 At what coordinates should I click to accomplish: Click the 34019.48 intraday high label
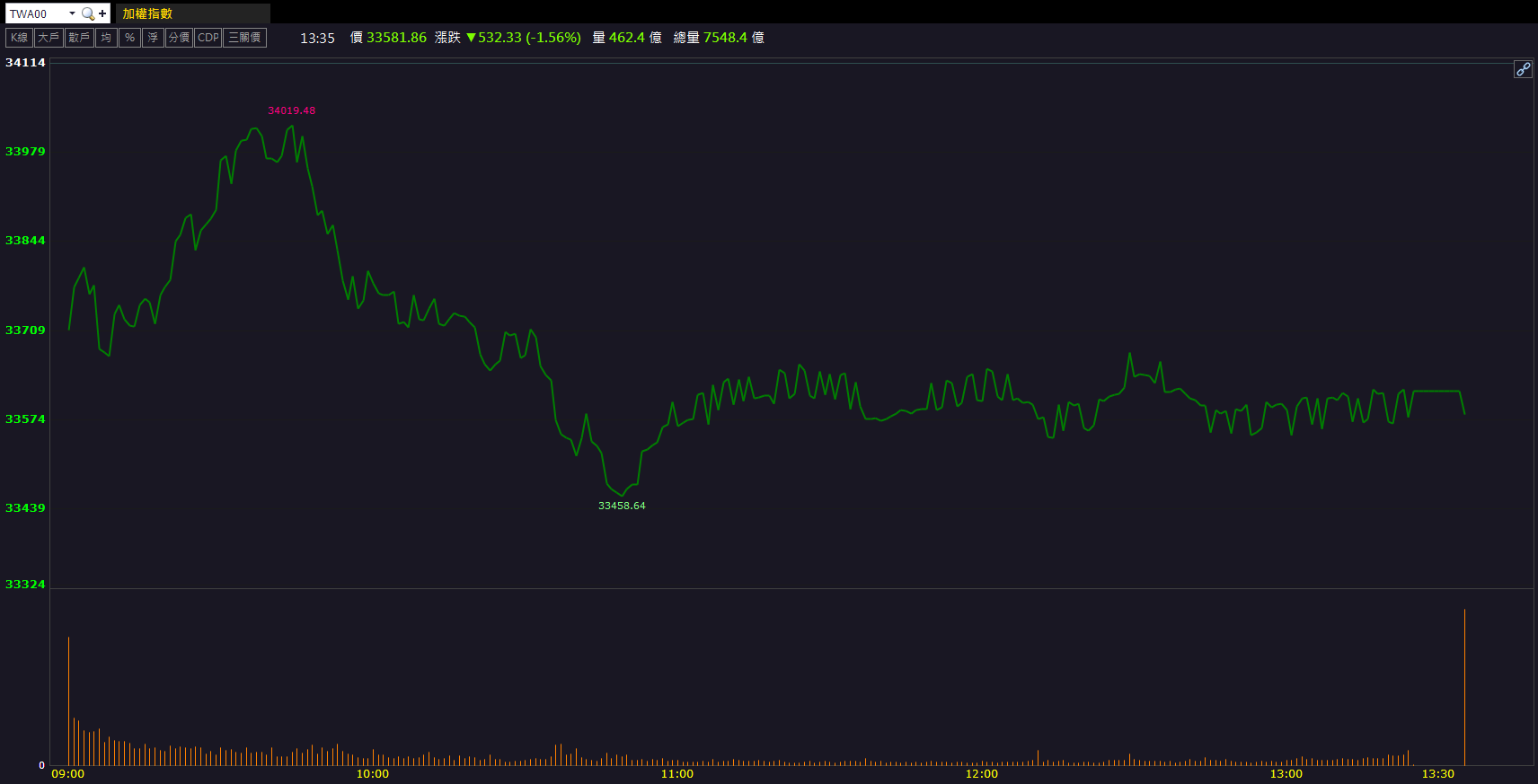tap(291, 110)
